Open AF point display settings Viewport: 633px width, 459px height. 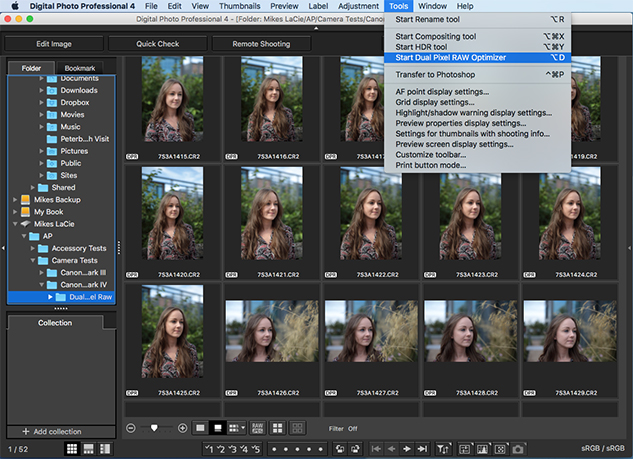point(478,92)
